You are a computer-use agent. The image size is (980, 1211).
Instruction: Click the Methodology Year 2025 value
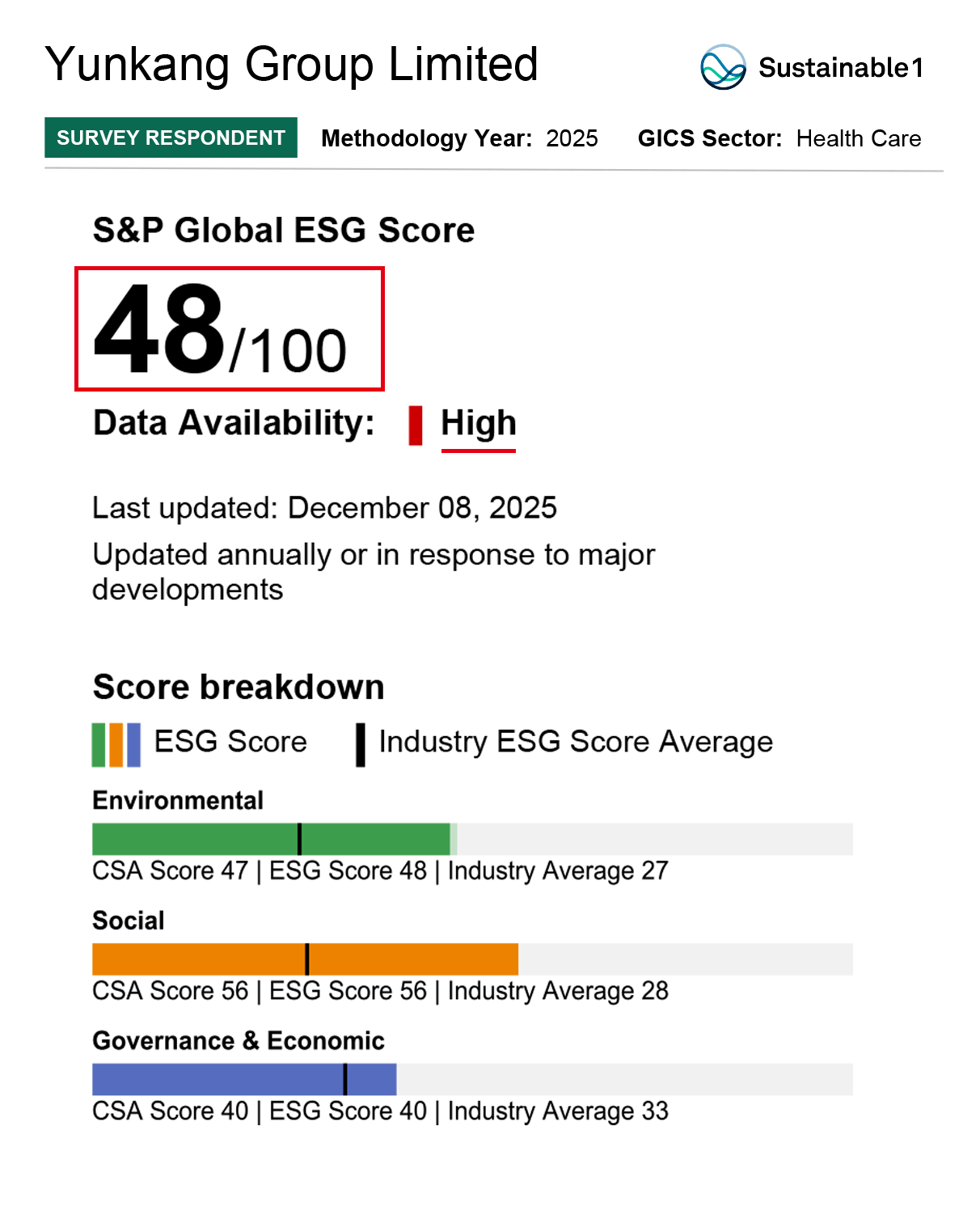[572, 138]
